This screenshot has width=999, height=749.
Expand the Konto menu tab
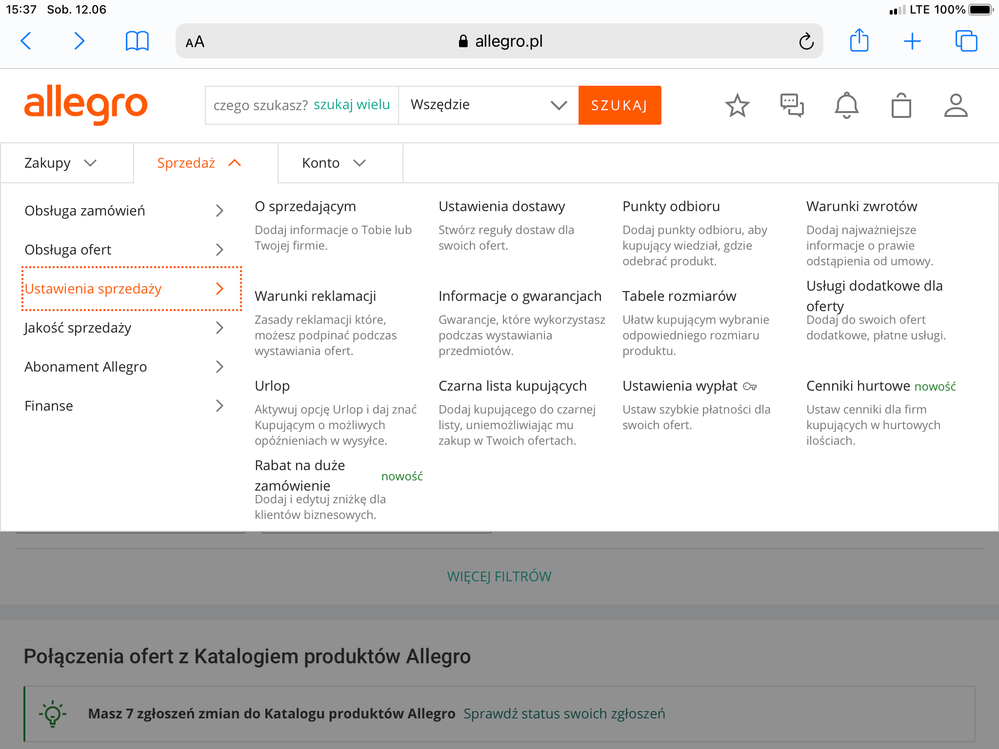(x=334, y=163)
